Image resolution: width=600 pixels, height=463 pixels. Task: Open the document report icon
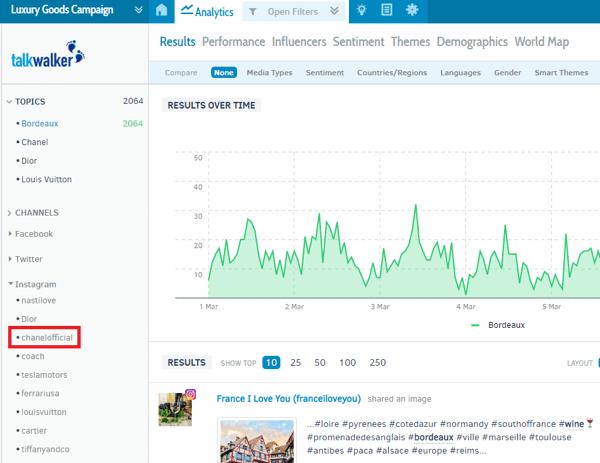pyautogui.click(x=386, y=10)
